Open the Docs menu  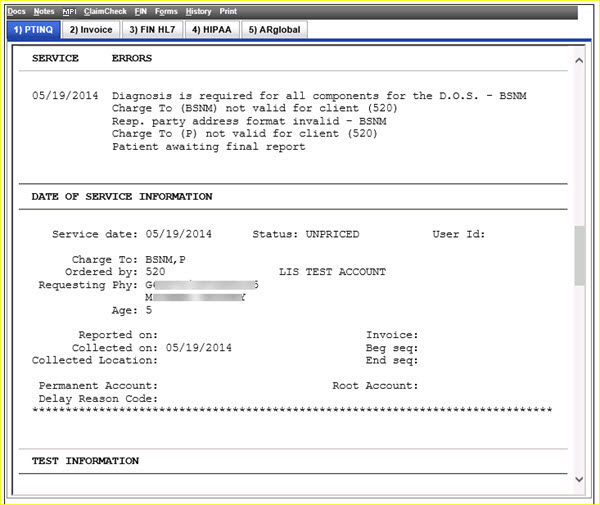16,11
